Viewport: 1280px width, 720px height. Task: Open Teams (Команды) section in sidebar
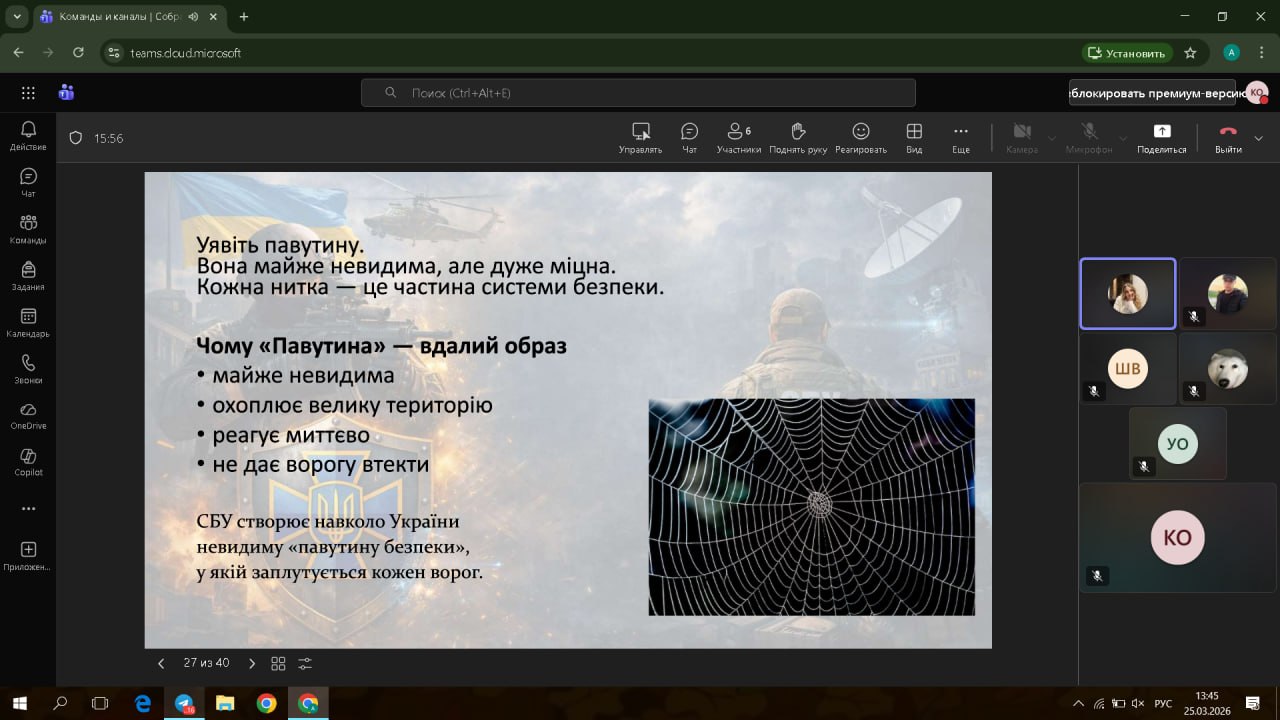28,228
